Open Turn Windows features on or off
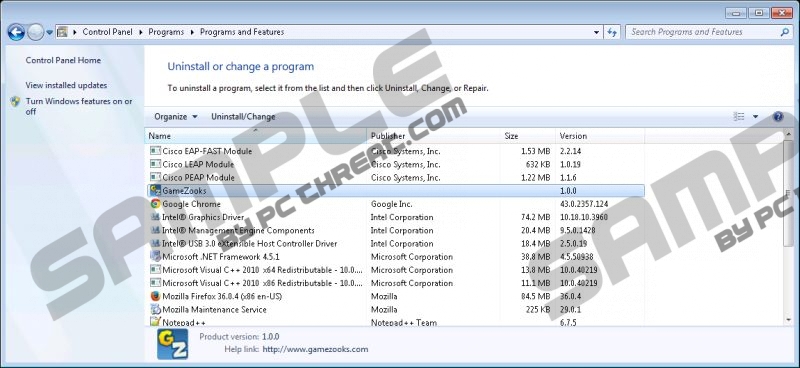Image resolution: width=800 pixels, height=368 pixels. pos(79,106)
